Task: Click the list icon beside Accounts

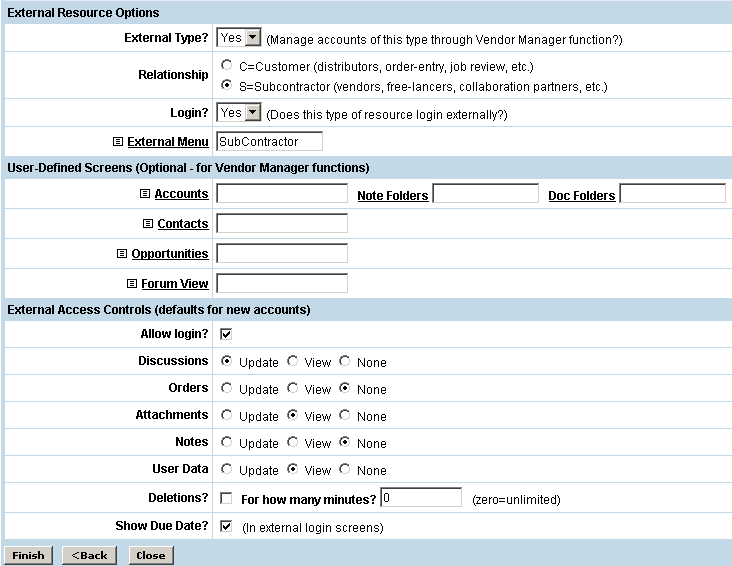Action: click(145, 193)
